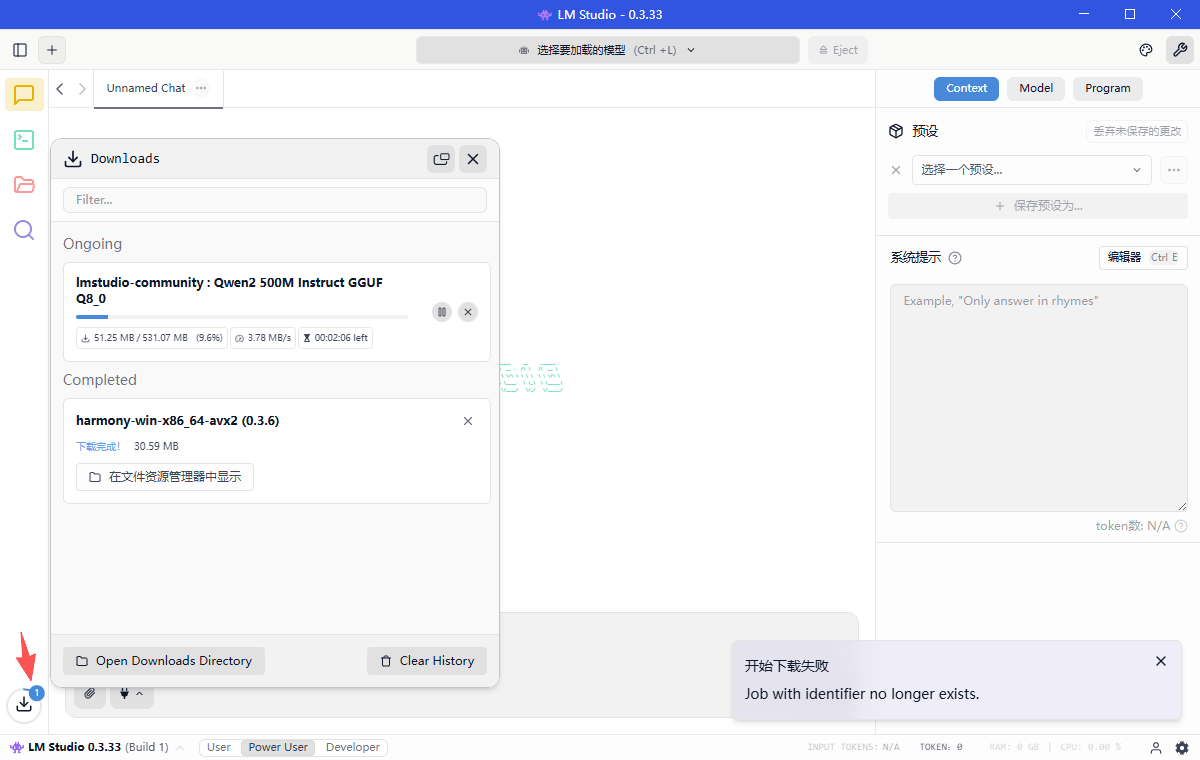Pause the Qwen2 download

click(x=442, y=312)
